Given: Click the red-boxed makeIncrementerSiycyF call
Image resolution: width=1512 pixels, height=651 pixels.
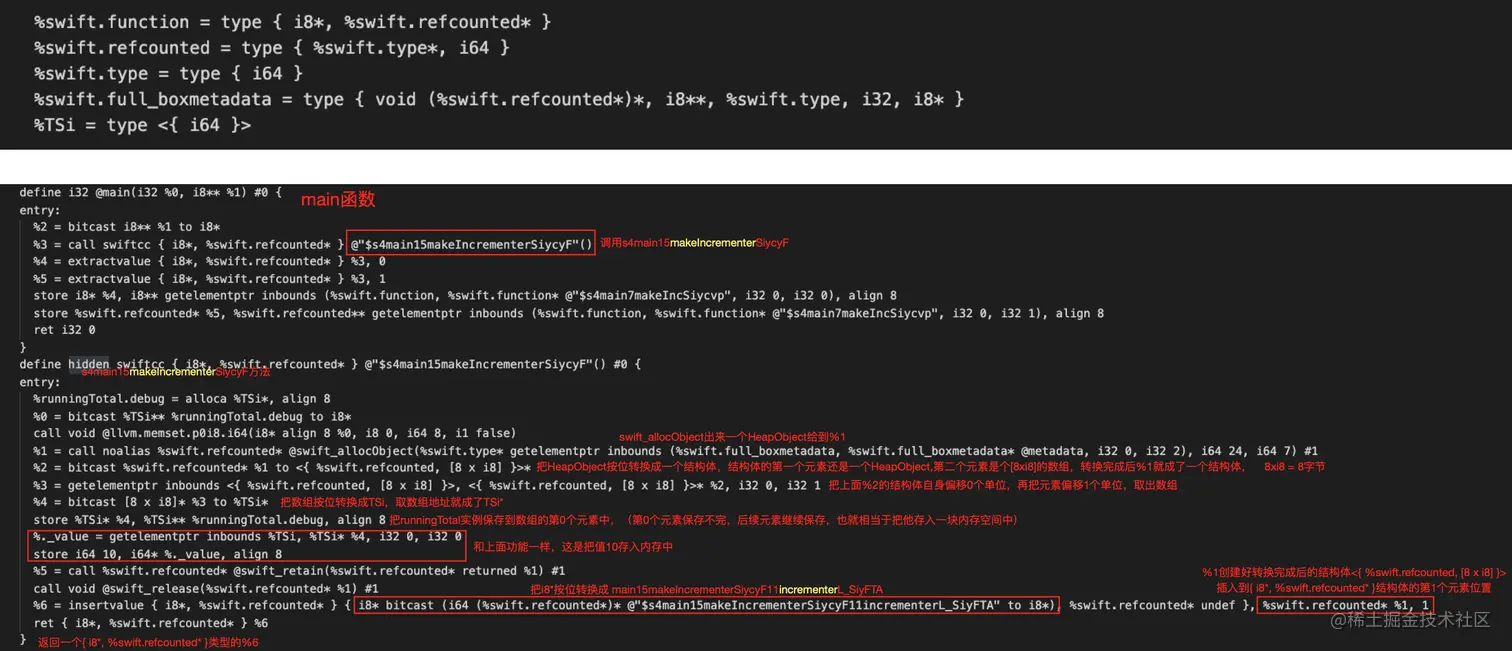Looking at the screenshot, I should point(471,244).
